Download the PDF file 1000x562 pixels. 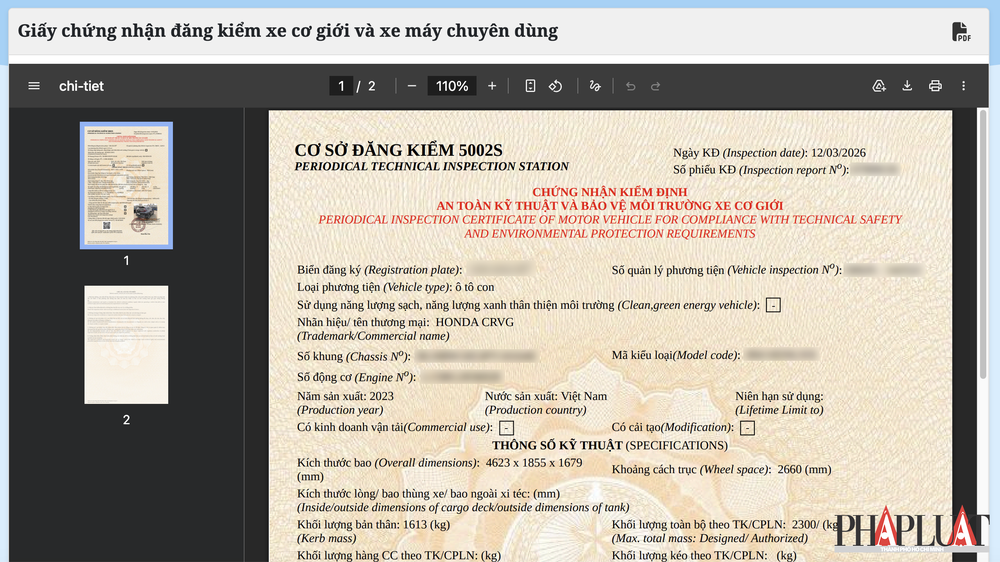(x=907, y=86)
